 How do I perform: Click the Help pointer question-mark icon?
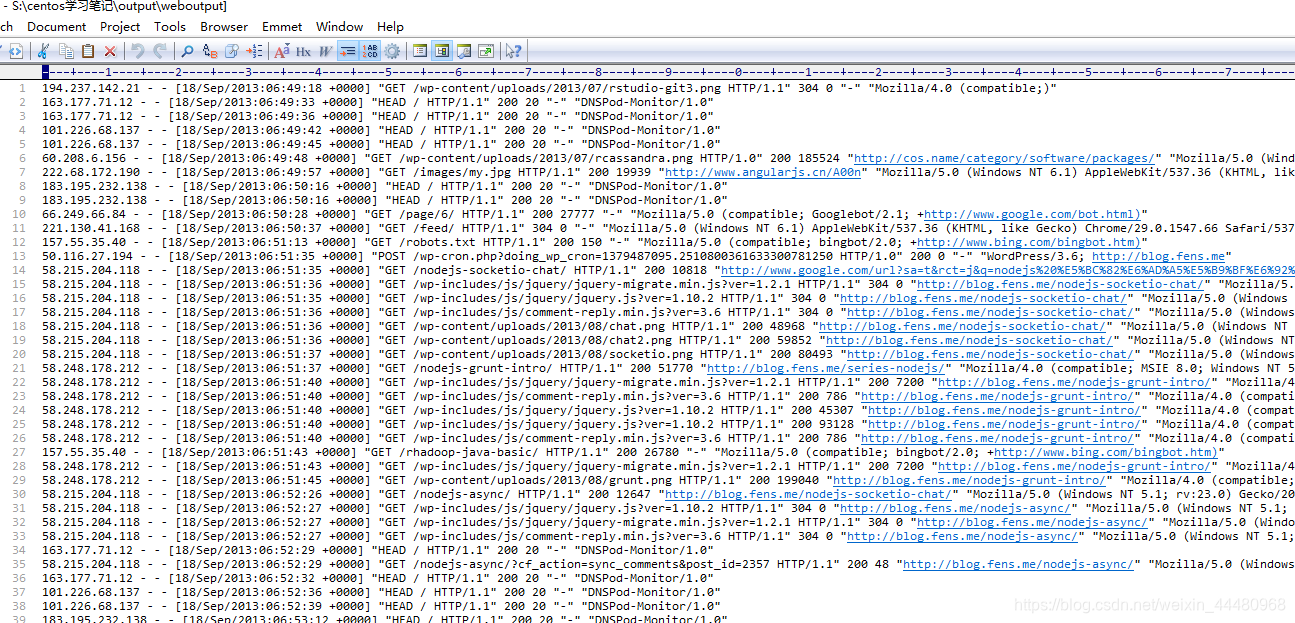point(513,51)
